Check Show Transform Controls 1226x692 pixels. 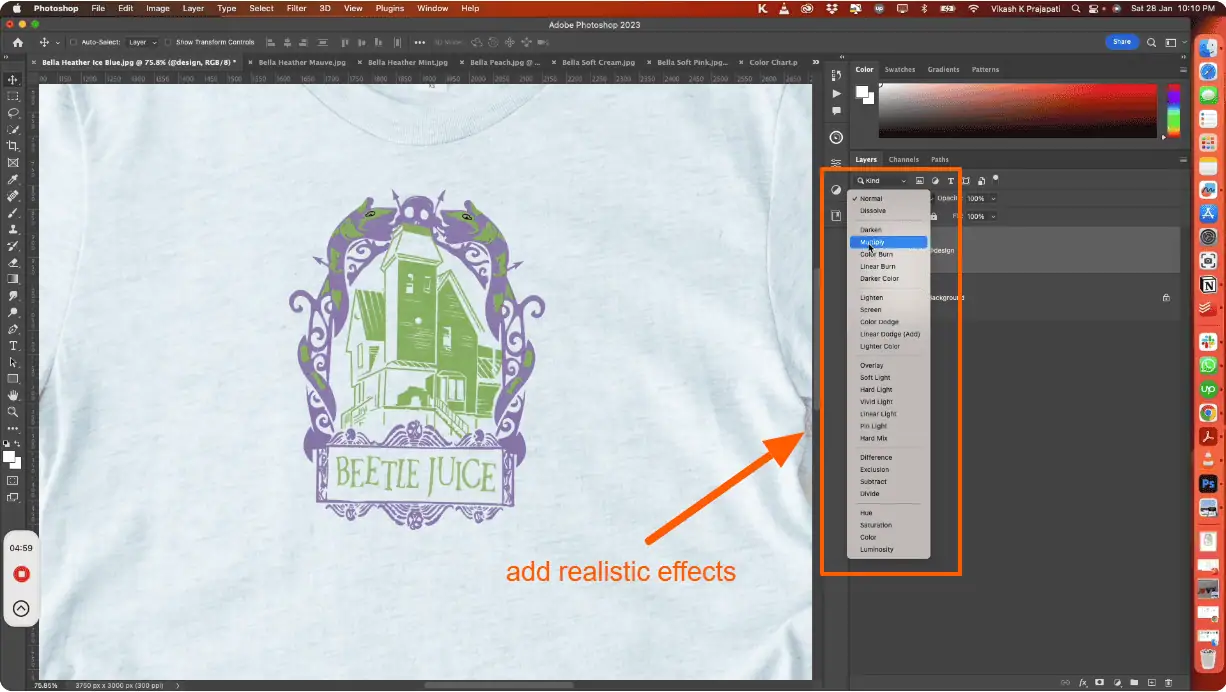168,43
